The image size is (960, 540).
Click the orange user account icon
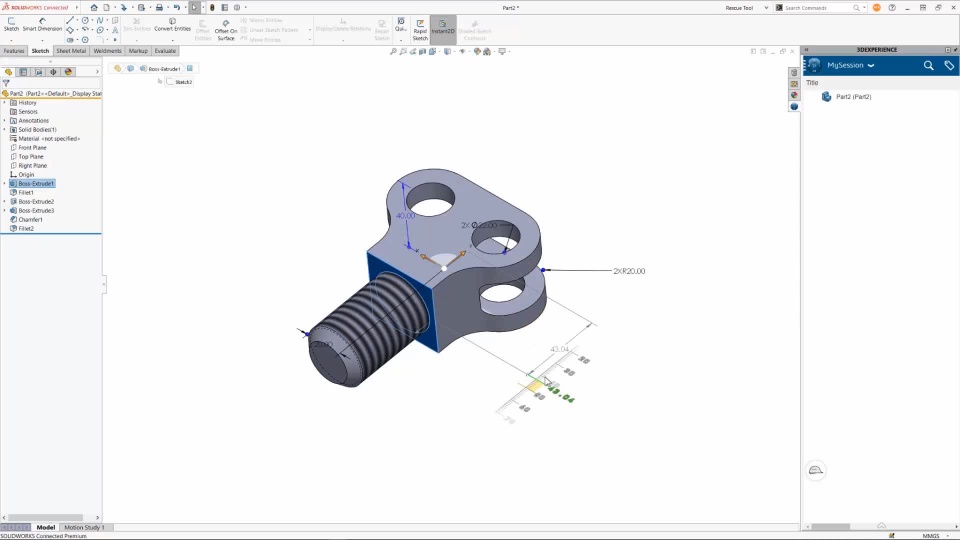click(x=877, y=7)
